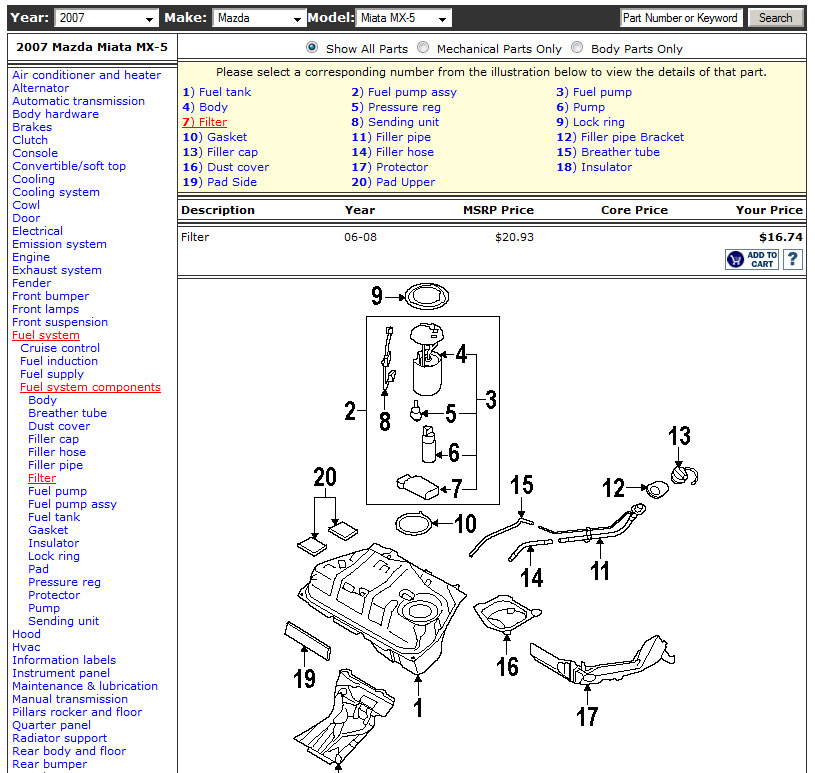
Task: Click the Search button
Action: click(x=775, y=18)
